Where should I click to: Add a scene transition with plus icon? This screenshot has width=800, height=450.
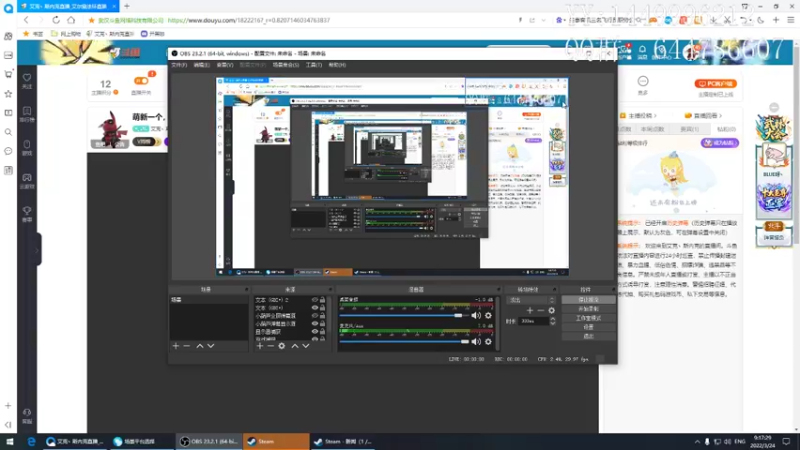[530, 310]
